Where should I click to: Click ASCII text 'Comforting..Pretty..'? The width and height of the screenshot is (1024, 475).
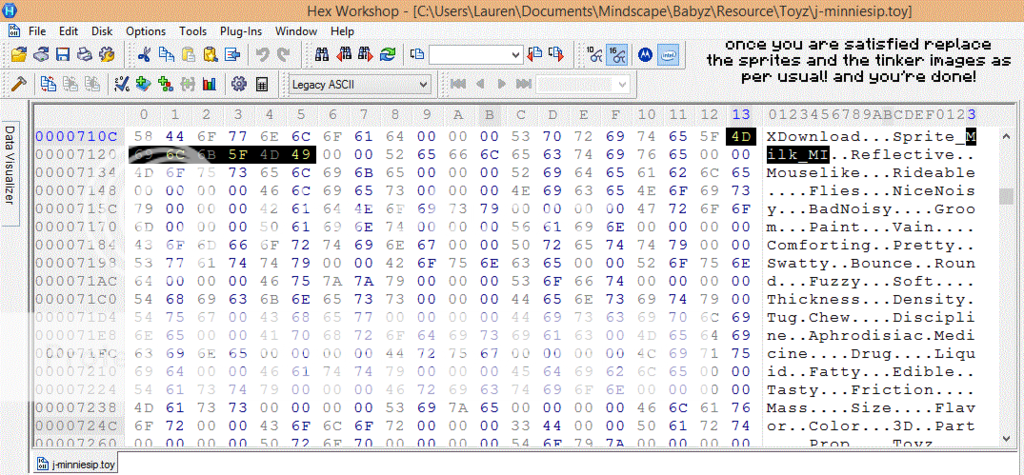[x=871, y=246]
